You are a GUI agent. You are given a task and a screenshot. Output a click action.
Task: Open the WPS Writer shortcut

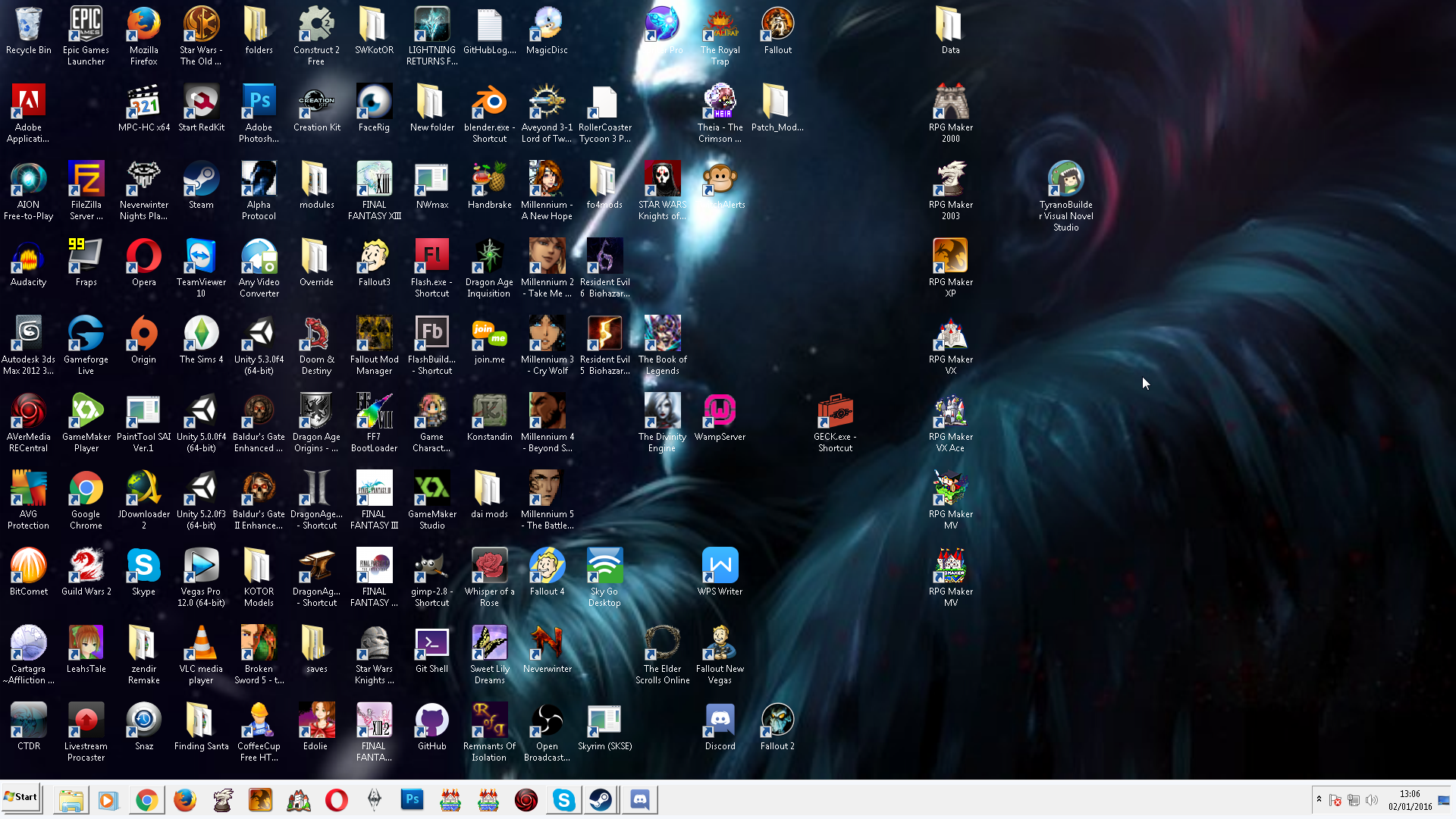coord(720,573)
